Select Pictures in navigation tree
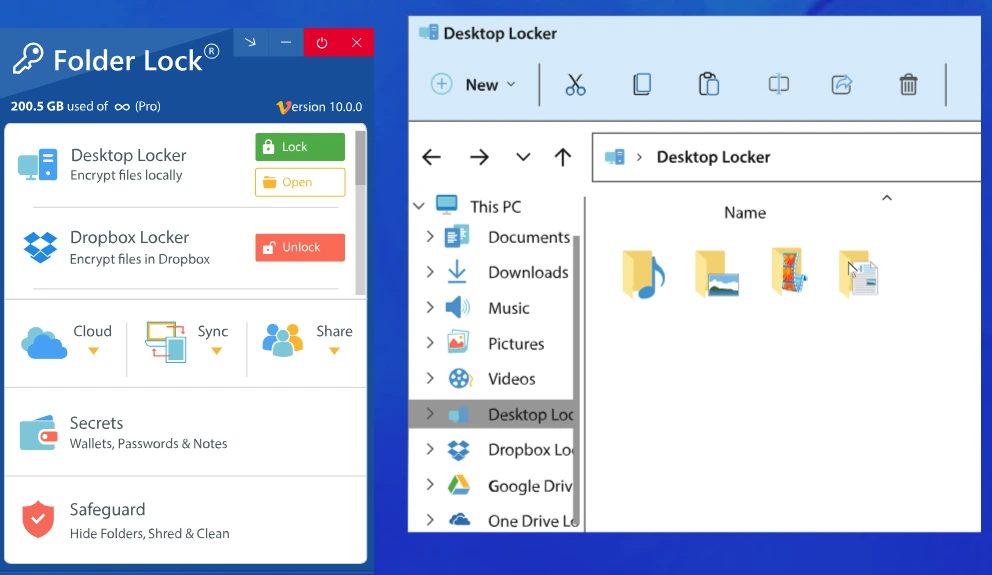 tap(516, 343)
